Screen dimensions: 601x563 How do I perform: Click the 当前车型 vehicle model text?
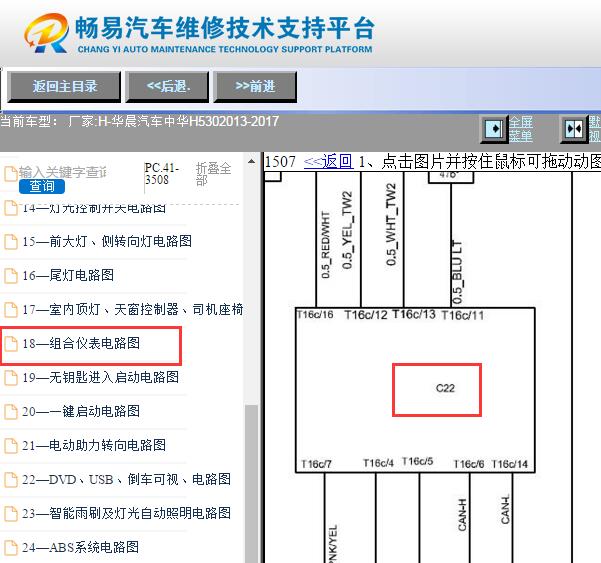pyautogui.click(x=139, y=121)
